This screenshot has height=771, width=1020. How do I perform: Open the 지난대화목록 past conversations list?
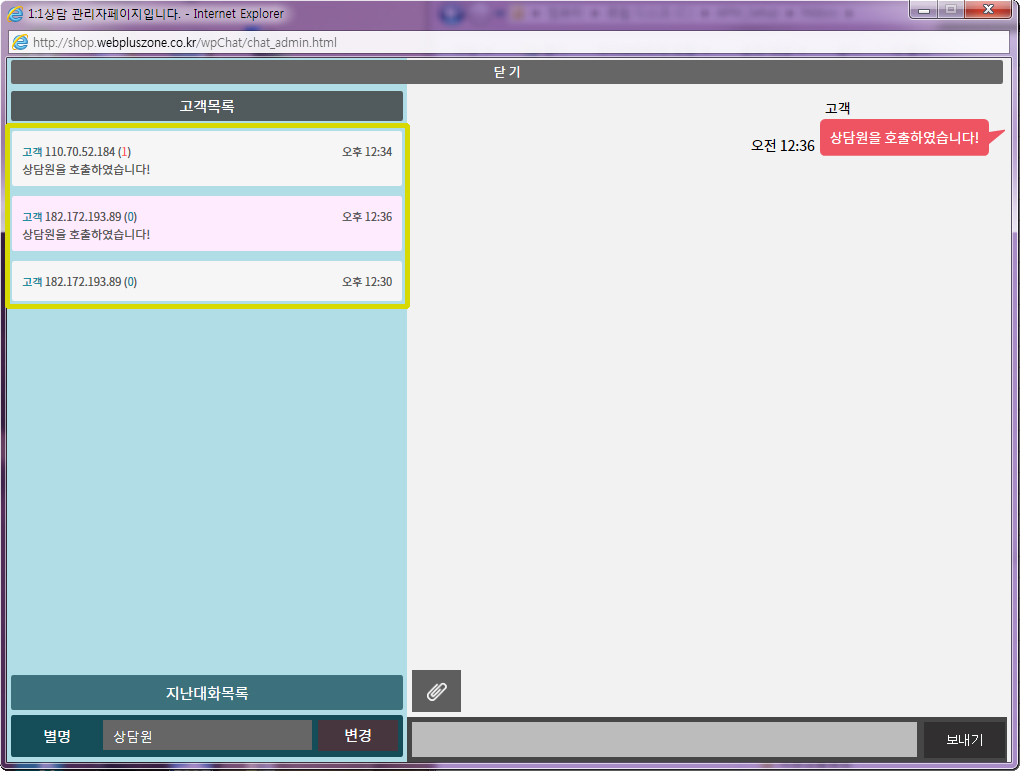pos(207,693)
